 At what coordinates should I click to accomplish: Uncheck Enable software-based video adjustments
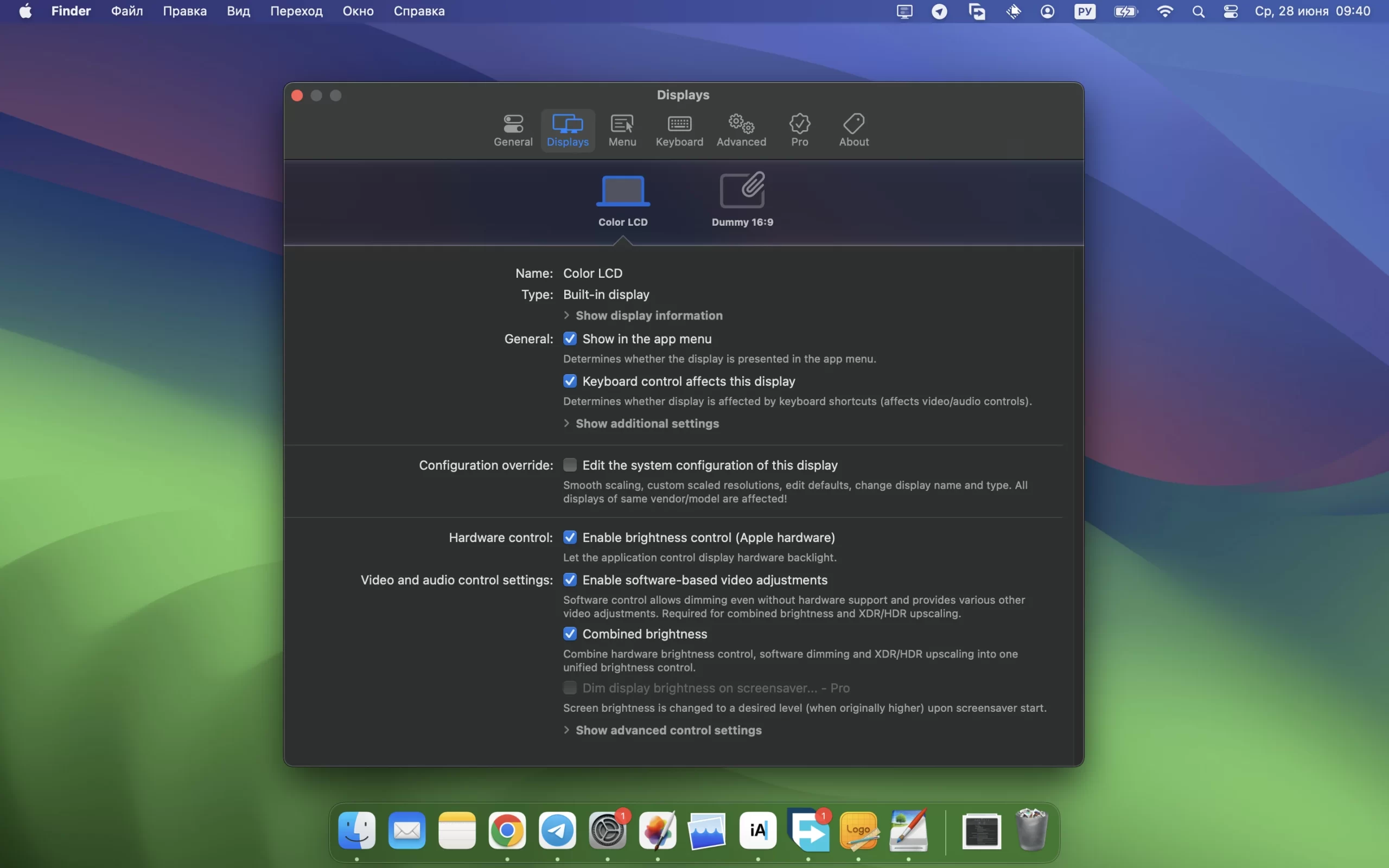pos(569,580)
